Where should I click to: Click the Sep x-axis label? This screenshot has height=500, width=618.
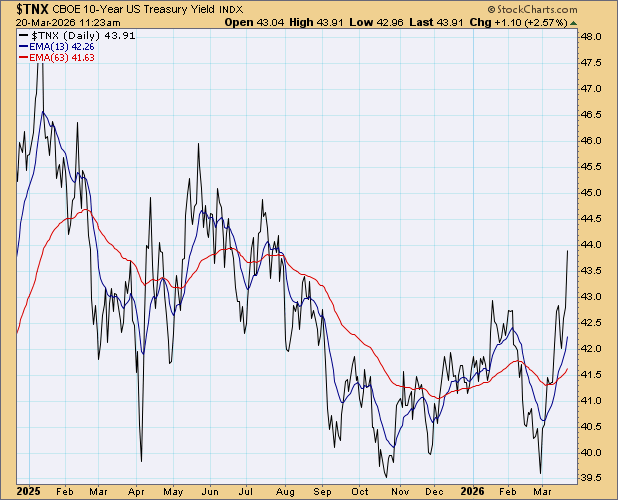click(322, 492)
